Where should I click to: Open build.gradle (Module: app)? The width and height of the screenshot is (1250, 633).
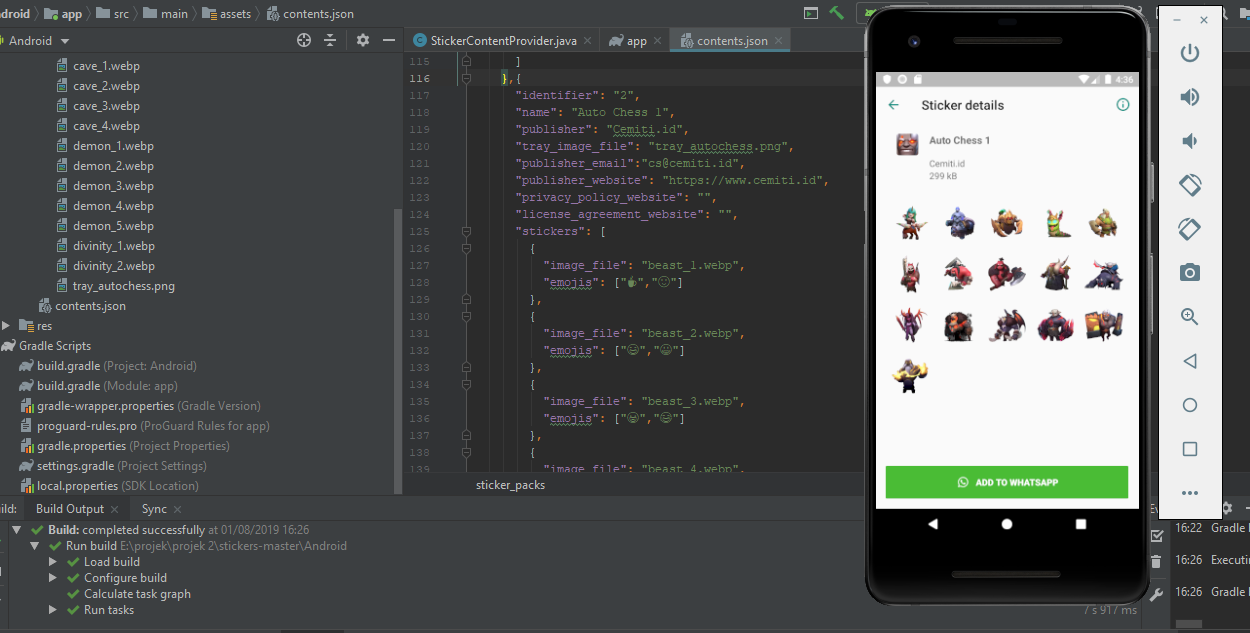[99, 386]
